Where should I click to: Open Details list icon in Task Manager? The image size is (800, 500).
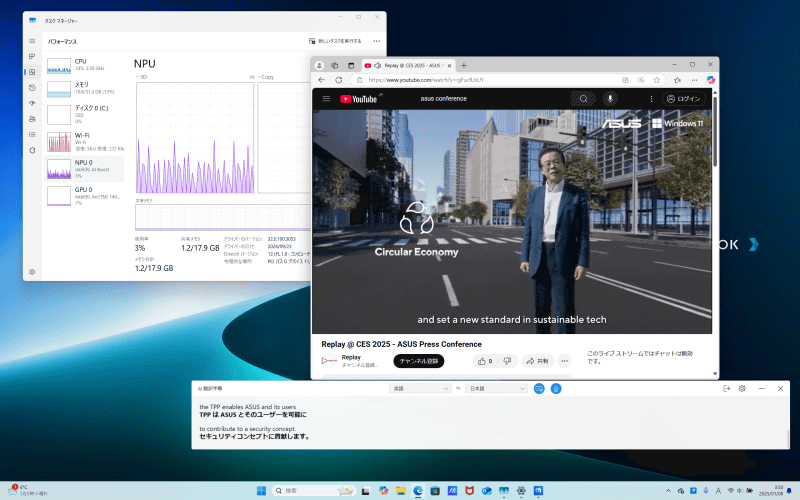pos(32,135)
